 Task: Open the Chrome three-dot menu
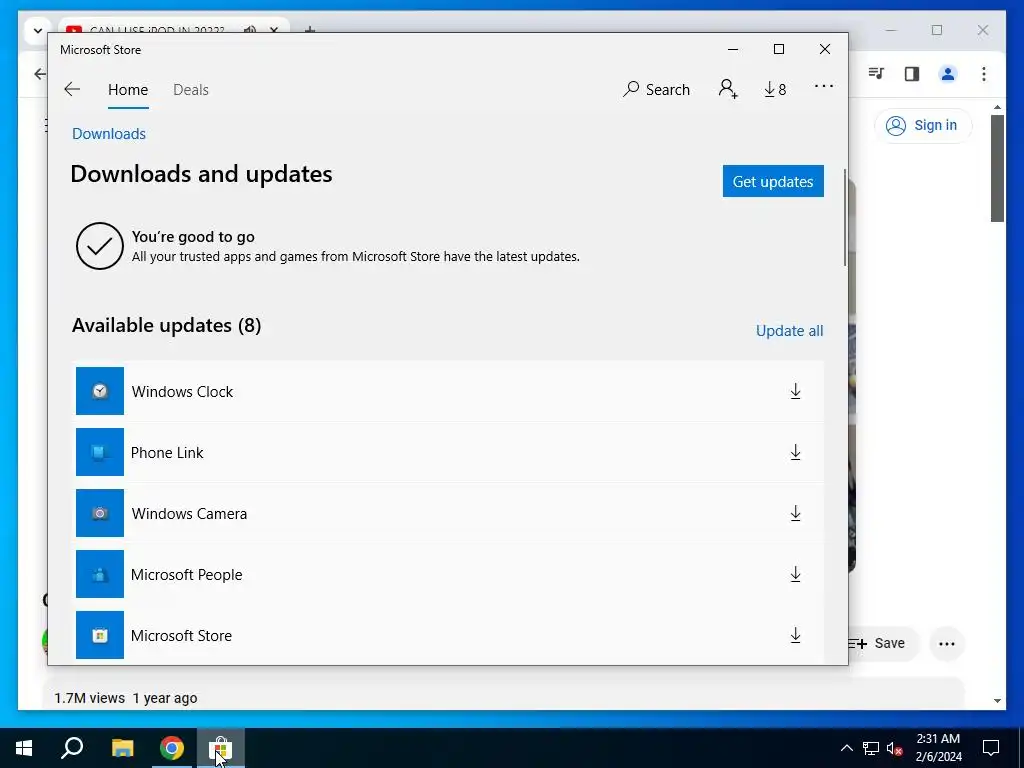pos(984,74)
